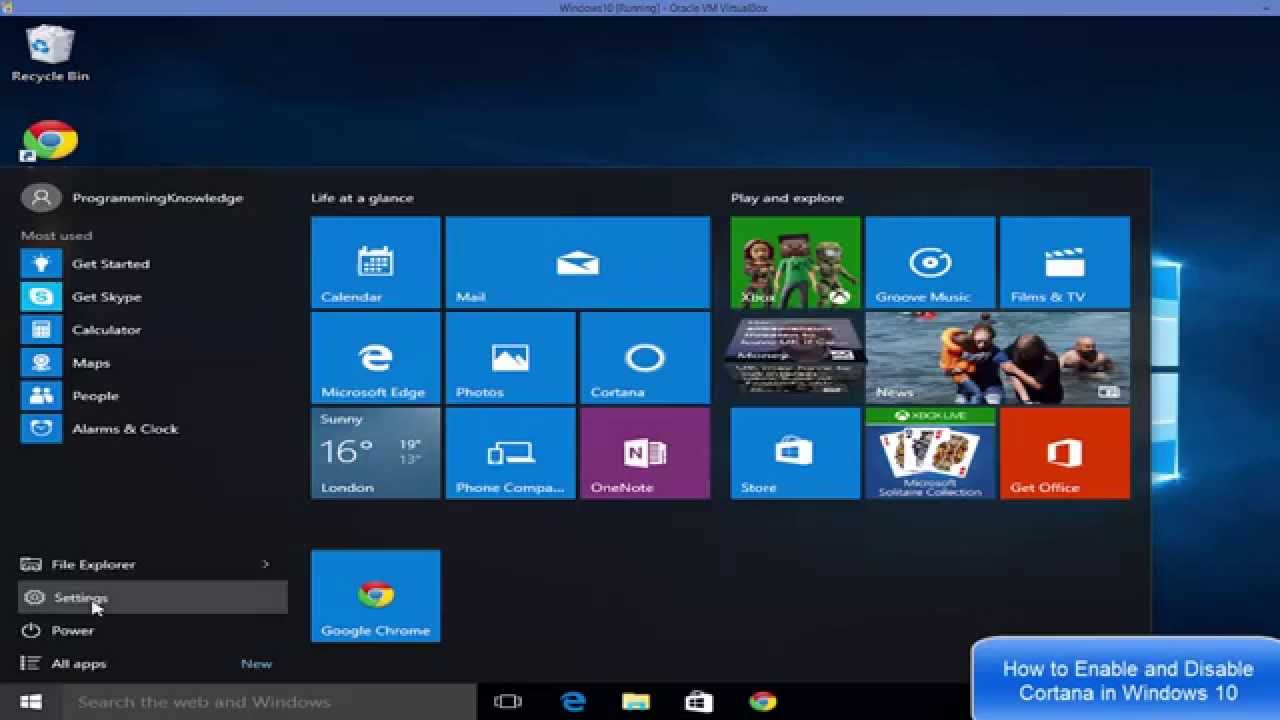
Task: Launch the Google Chrome start tile
Action: 375,596
